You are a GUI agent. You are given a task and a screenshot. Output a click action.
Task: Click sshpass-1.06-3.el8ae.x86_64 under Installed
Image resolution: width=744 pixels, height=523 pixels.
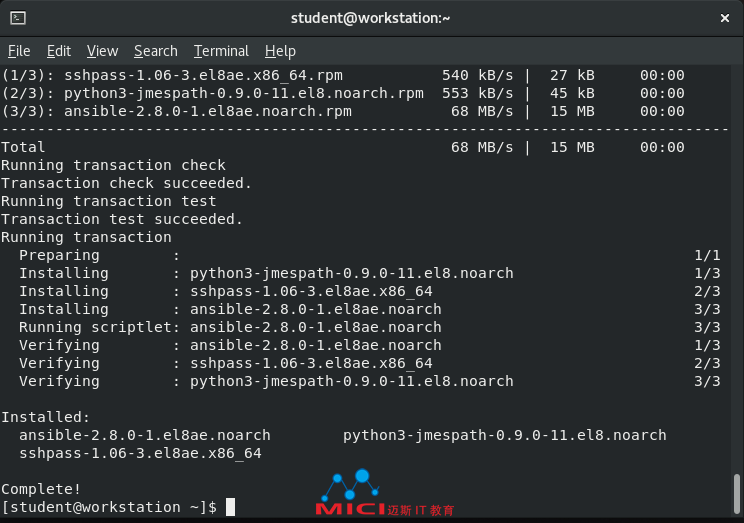[140, 453]
